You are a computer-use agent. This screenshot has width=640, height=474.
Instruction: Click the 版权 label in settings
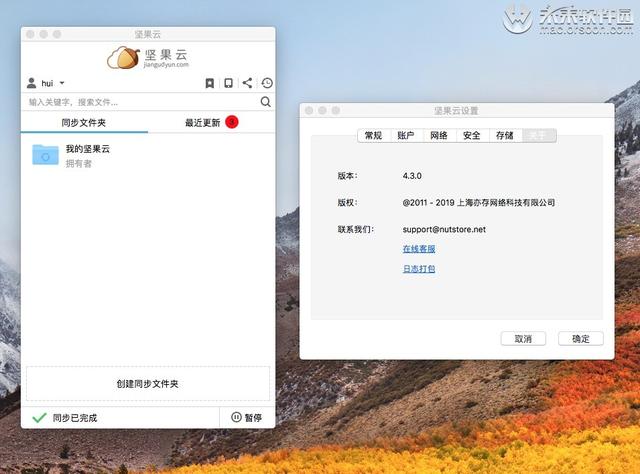[348, 203]
